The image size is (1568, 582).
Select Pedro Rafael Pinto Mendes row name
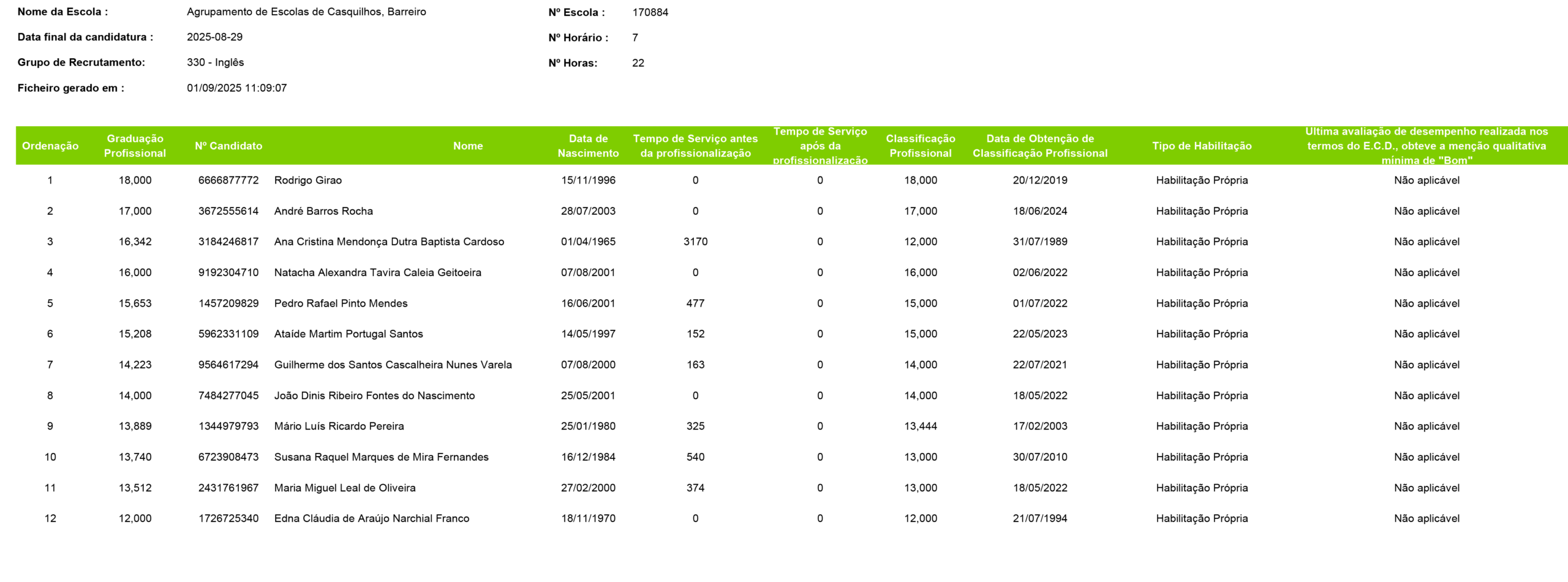pos(341,304)
